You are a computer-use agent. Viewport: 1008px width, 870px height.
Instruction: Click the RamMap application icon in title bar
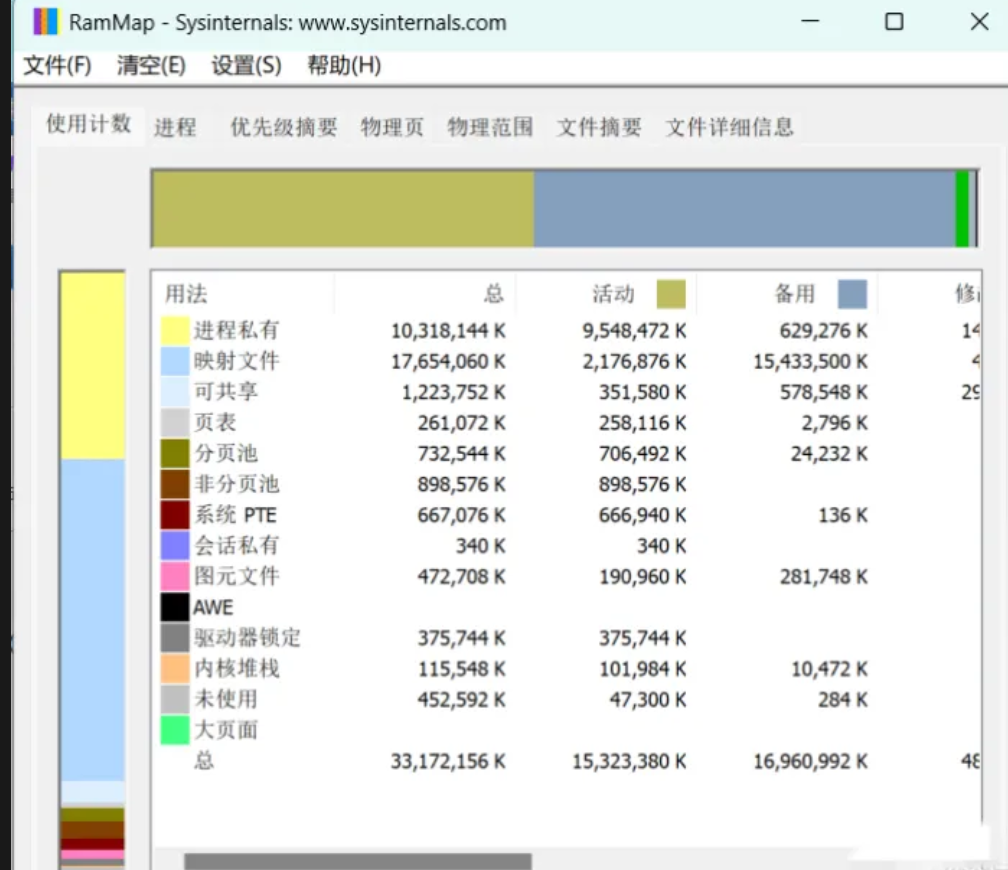[46, 22]
